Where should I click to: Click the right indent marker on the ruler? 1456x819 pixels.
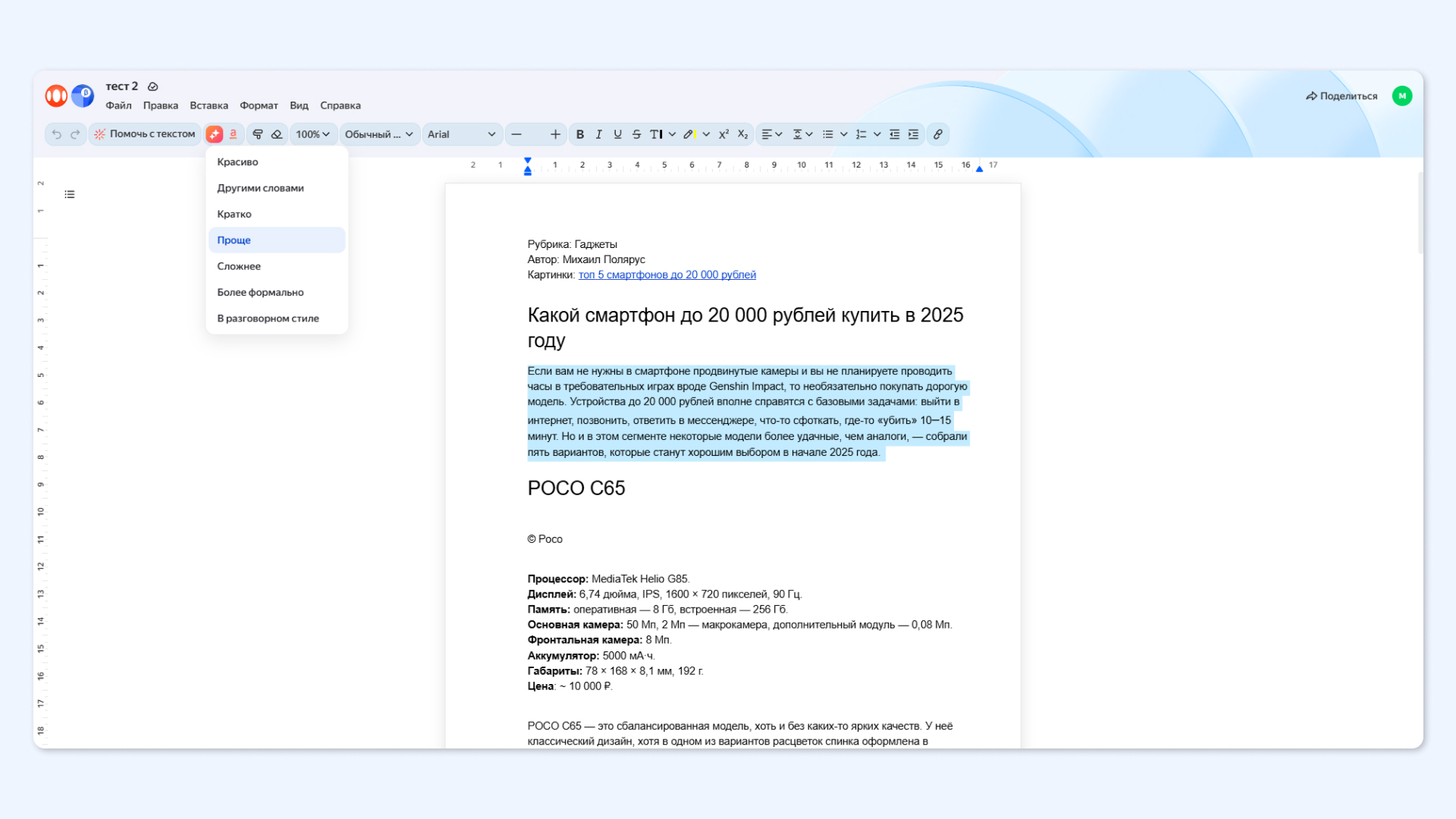(980, 168)
